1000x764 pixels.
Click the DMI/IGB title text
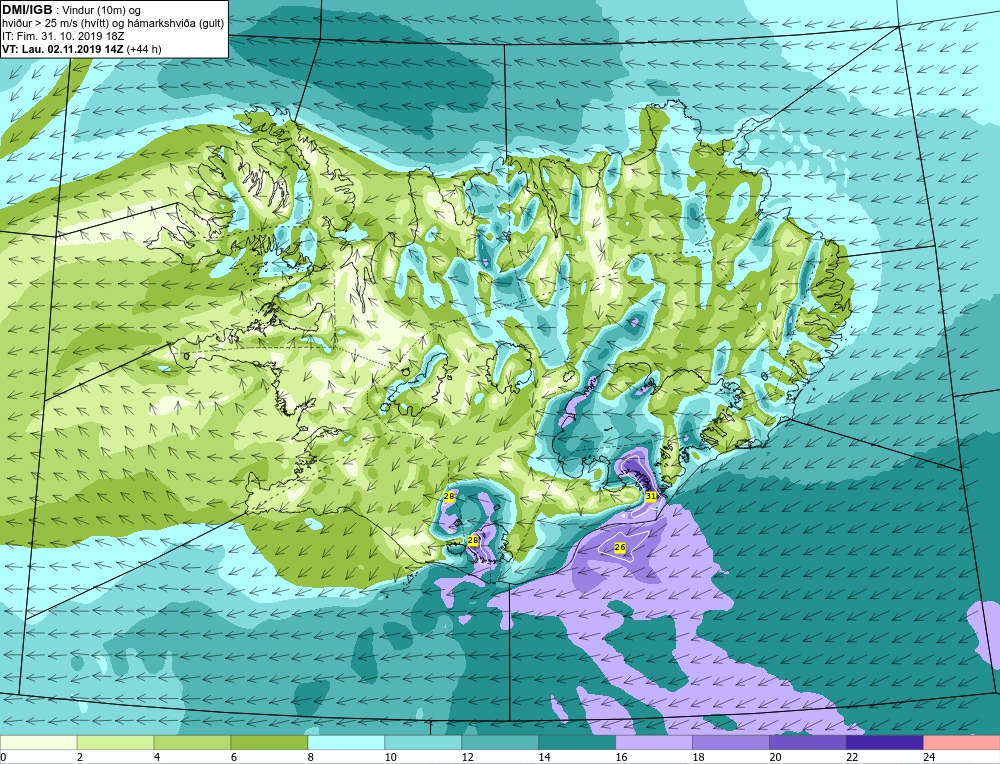tap(27, 9)
